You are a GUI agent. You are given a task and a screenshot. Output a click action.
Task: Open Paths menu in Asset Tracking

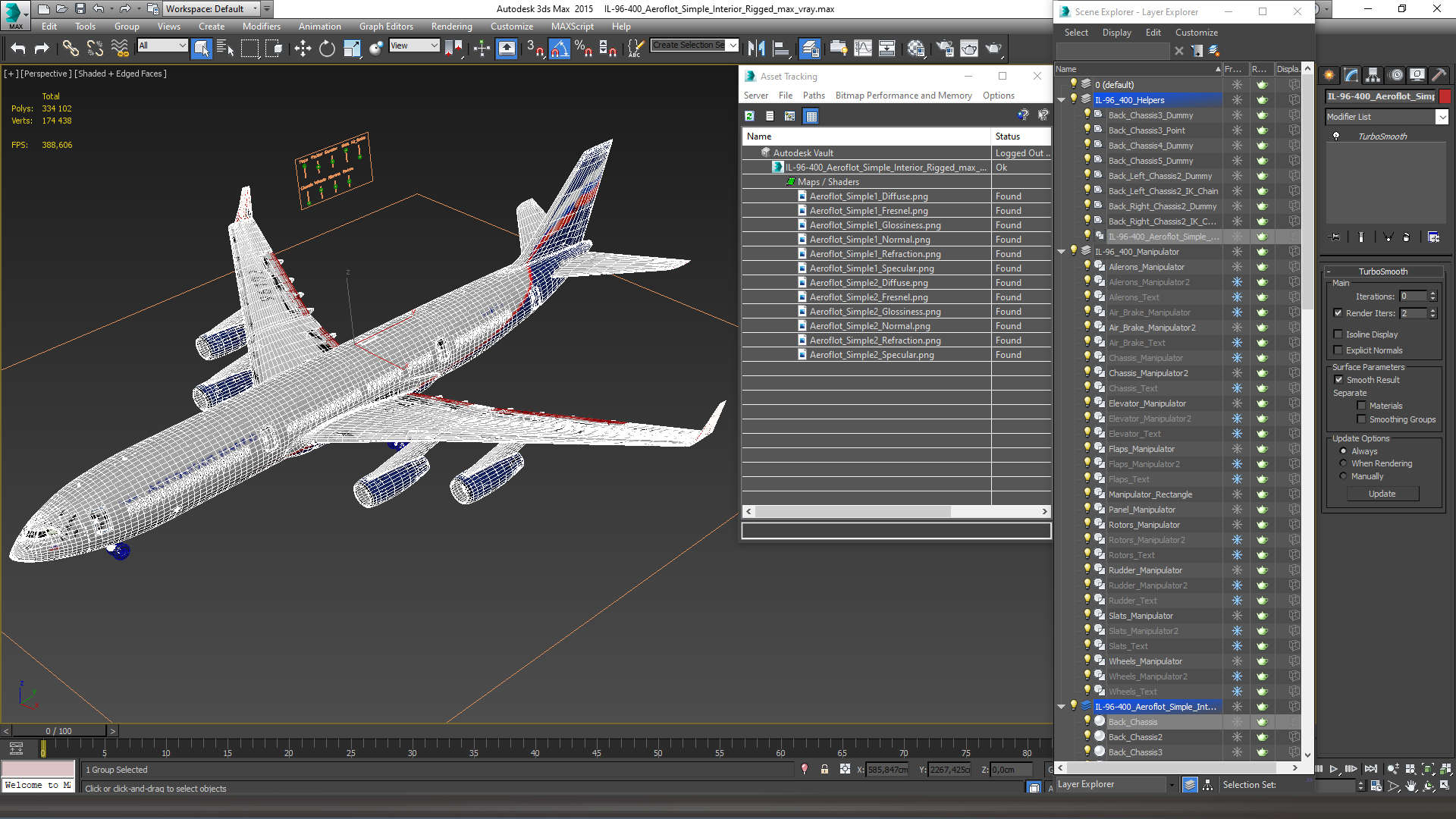point(814,96)
